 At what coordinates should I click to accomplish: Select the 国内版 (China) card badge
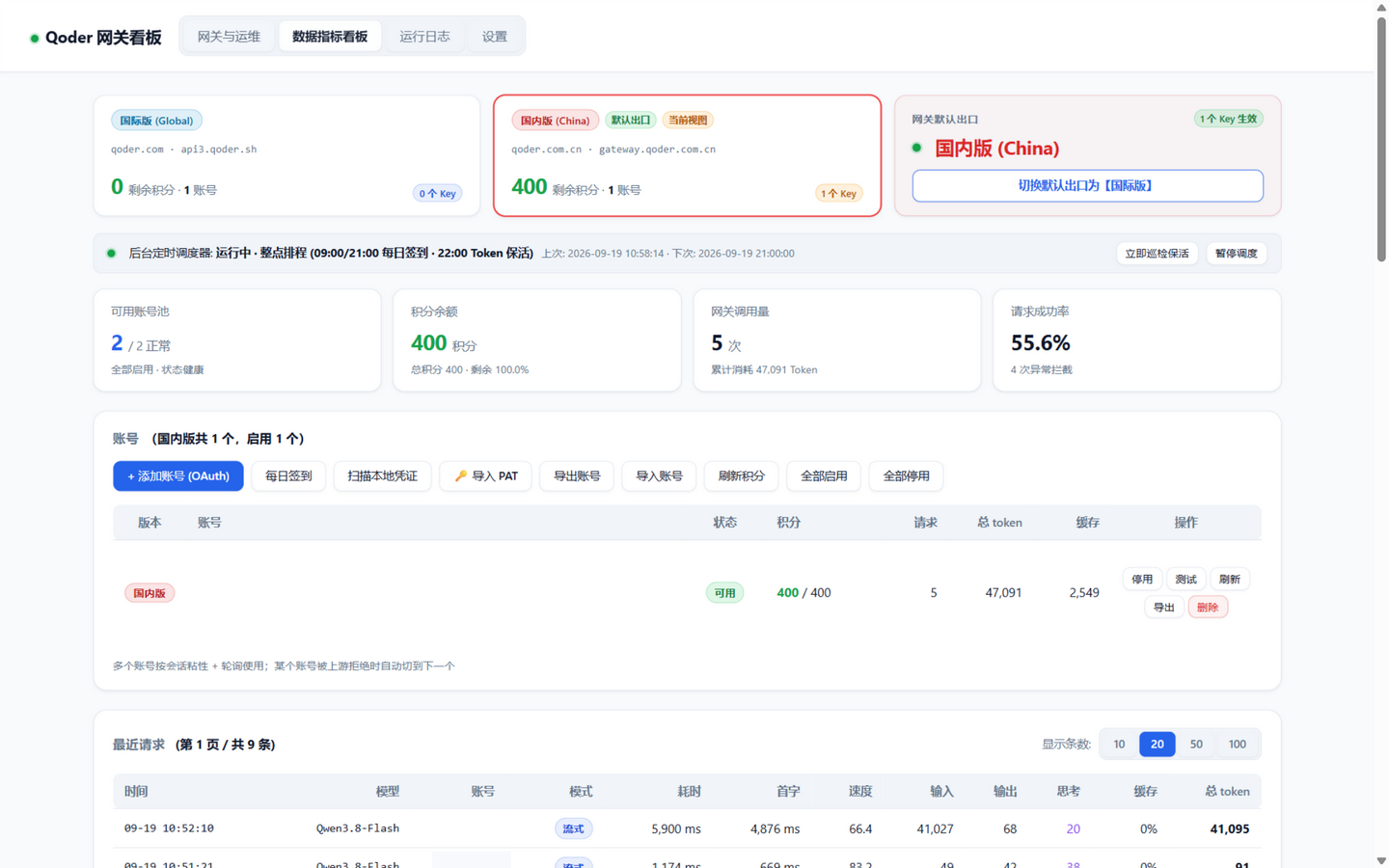[555, 121]
